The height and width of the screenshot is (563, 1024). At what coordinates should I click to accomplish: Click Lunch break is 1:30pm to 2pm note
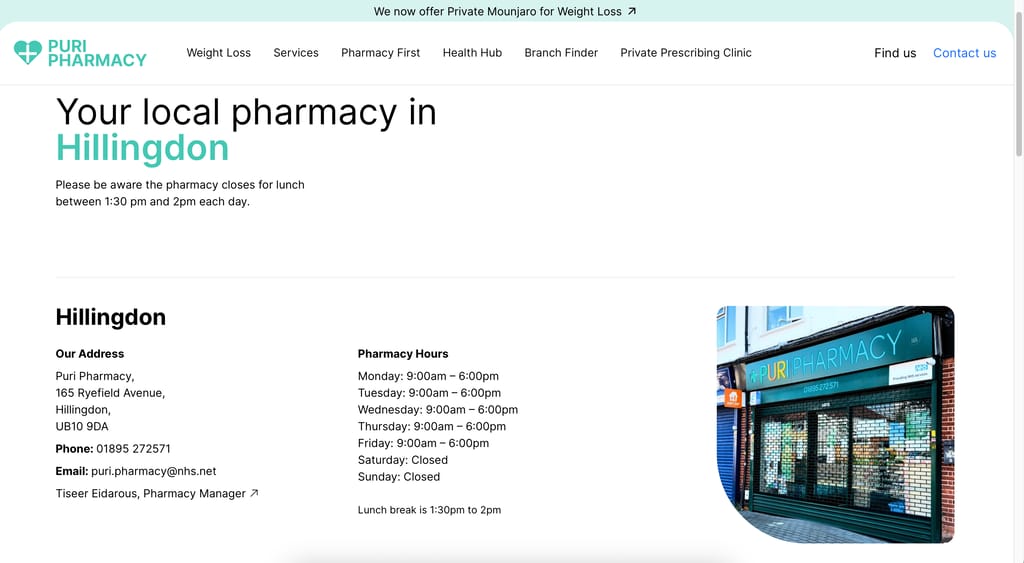click(x=430, y=510)
